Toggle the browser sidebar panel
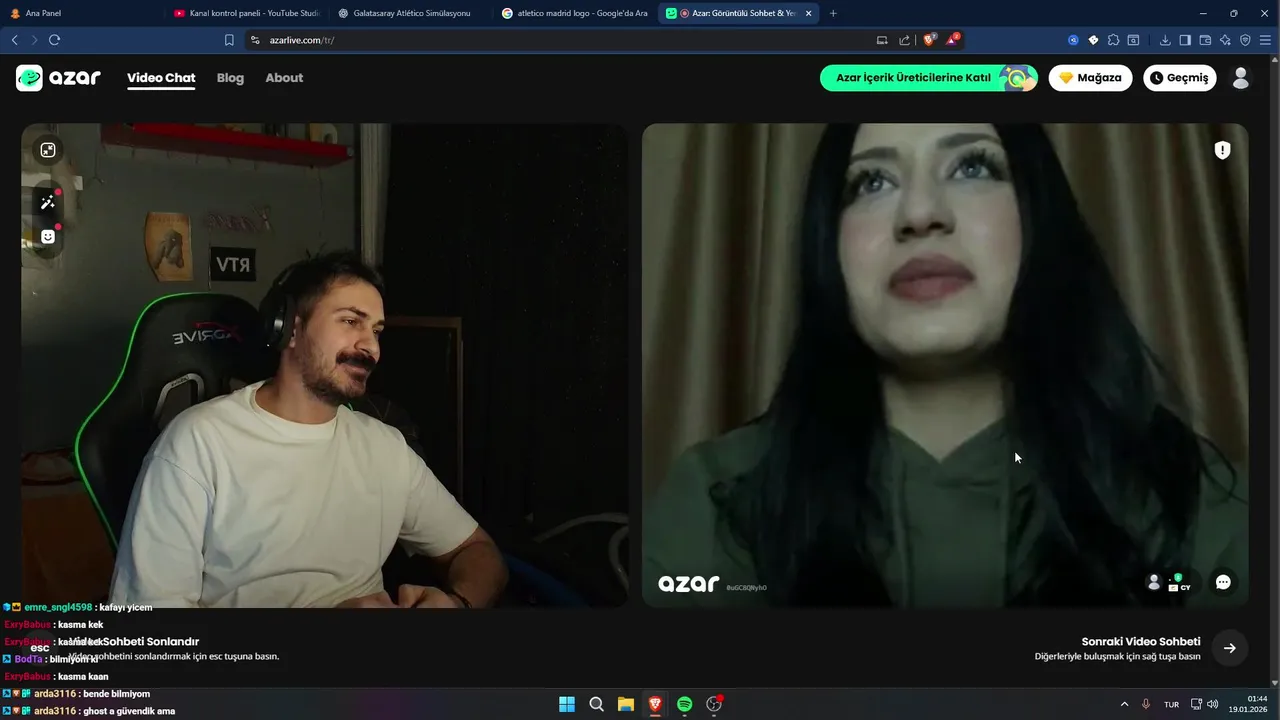The width and height of the screenshot is (1280, 720). [x=1185, y=40]
